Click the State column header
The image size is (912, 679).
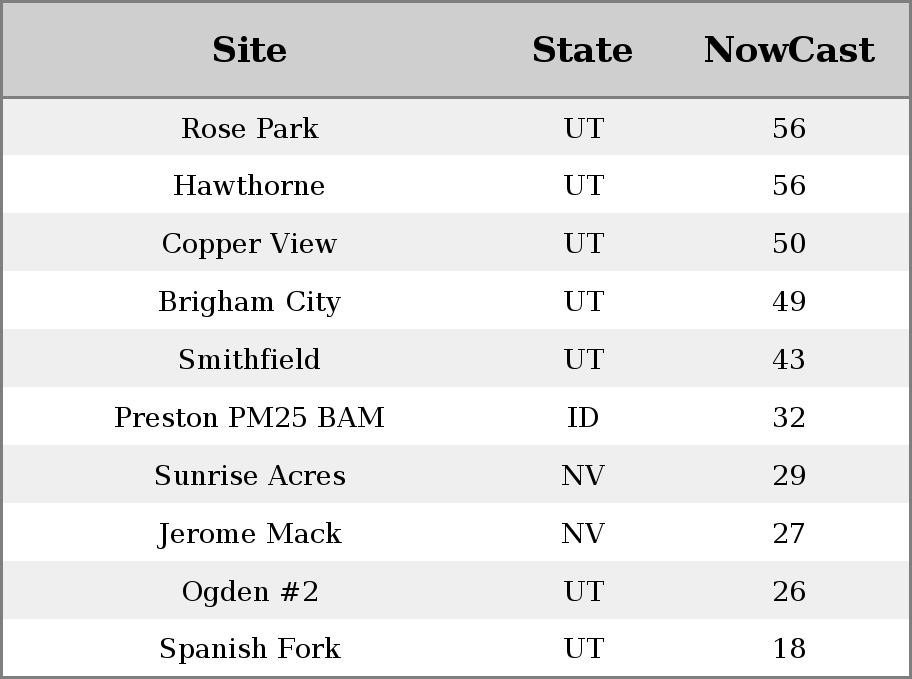pyautogui.click(x=582, y=50)
